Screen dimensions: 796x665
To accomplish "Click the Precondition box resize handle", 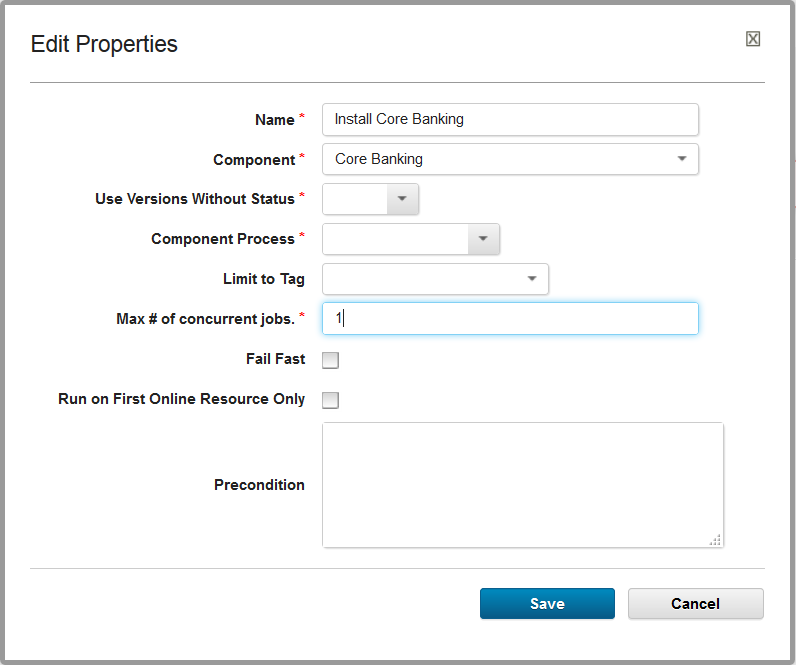I will point(715,540).
